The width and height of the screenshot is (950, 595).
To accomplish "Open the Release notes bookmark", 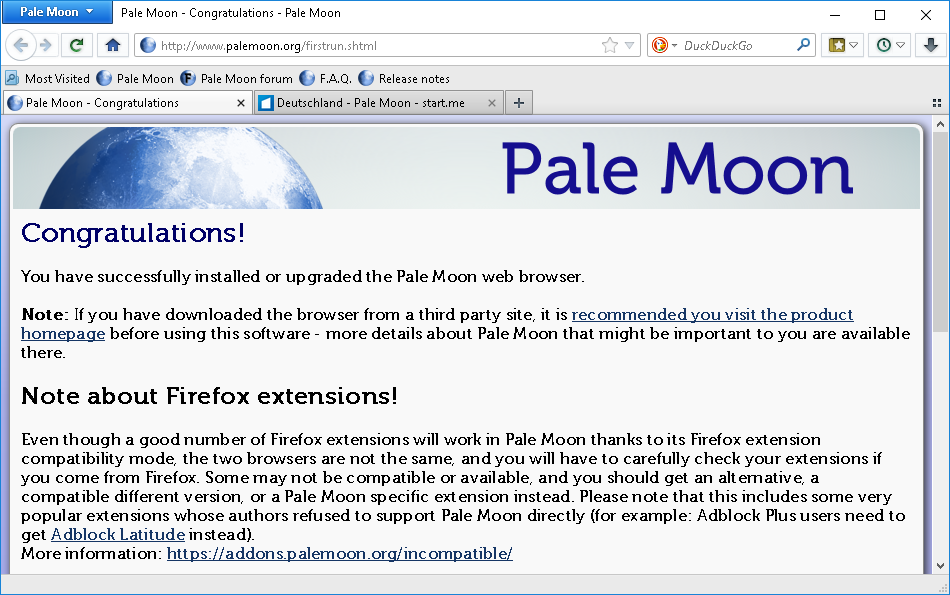I will (x=404, y=79).
